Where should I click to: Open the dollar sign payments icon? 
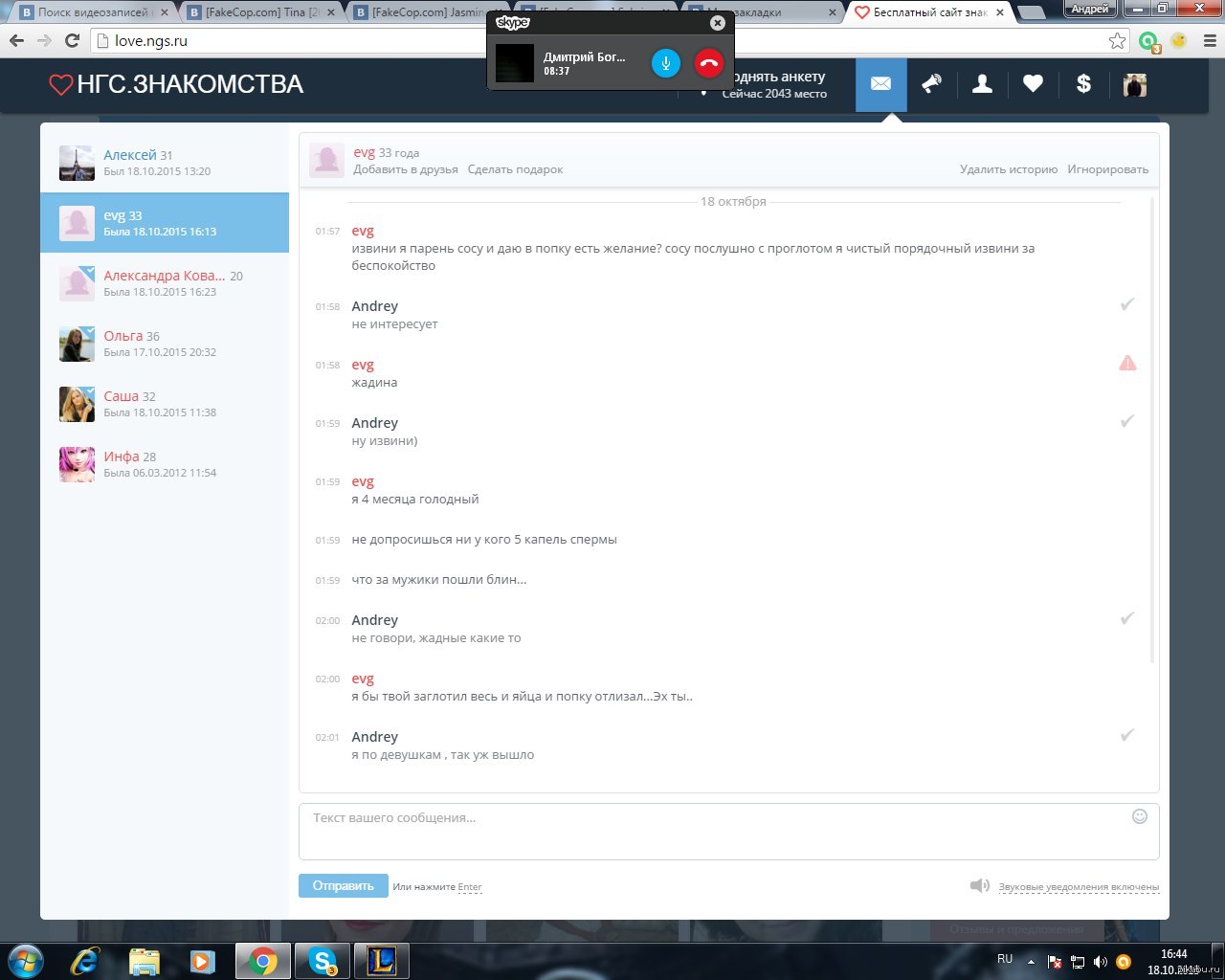click(1083, 84)
